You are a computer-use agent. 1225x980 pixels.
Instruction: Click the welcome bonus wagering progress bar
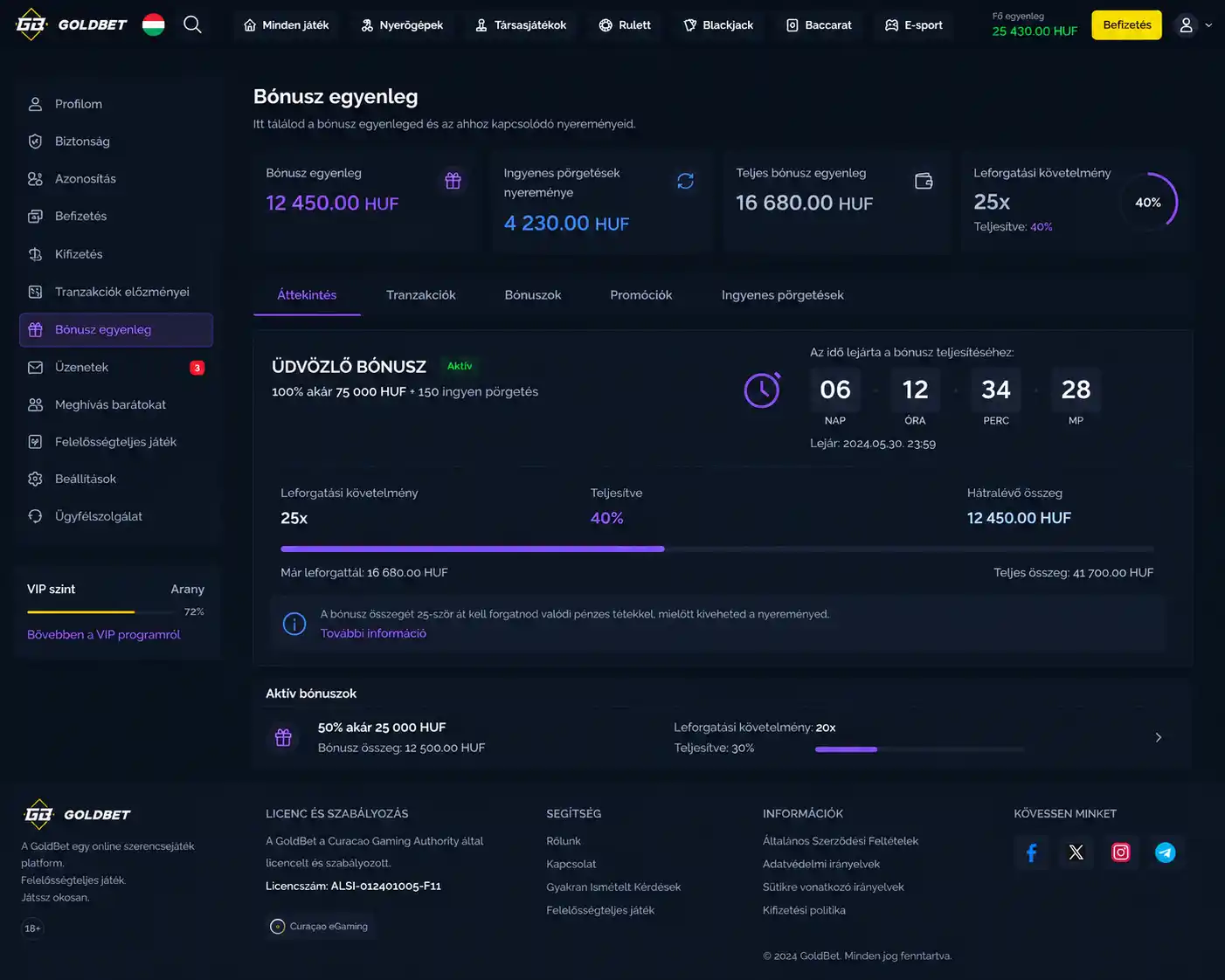click(716, 549)
